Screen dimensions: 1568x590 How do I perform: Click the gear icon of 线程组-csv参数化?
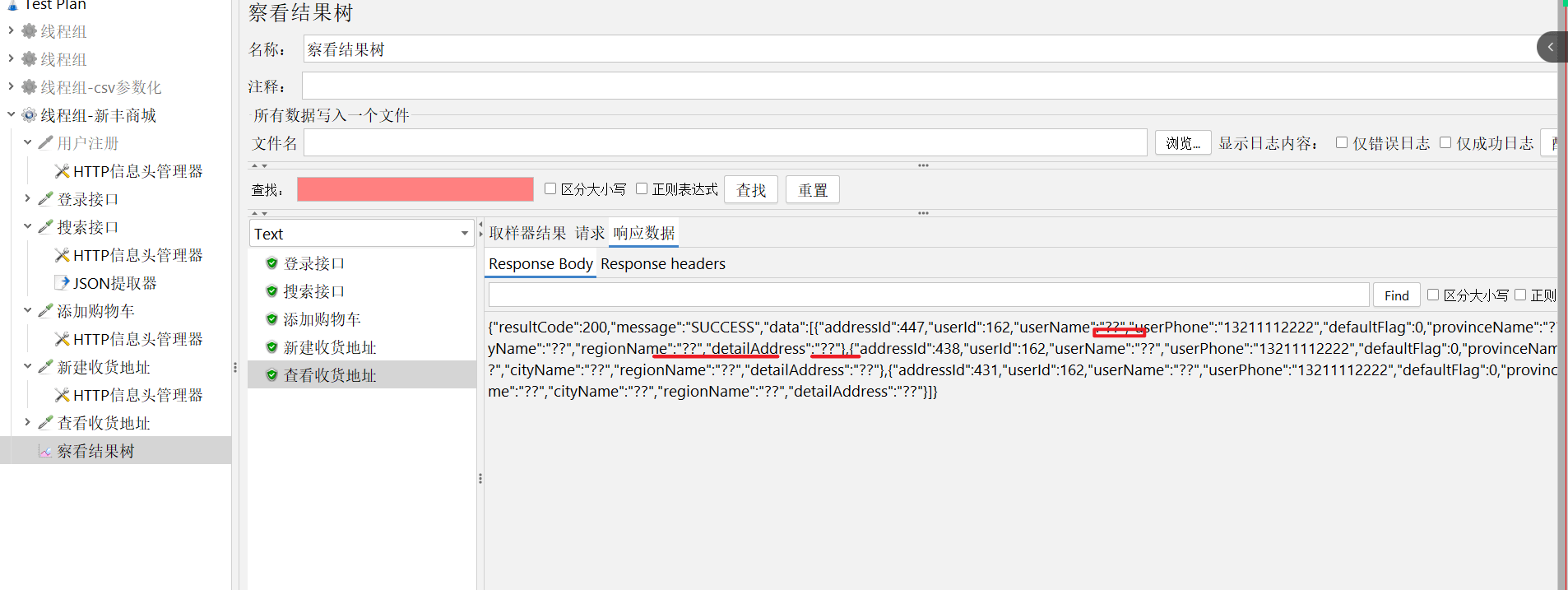[x=29, y=87]
